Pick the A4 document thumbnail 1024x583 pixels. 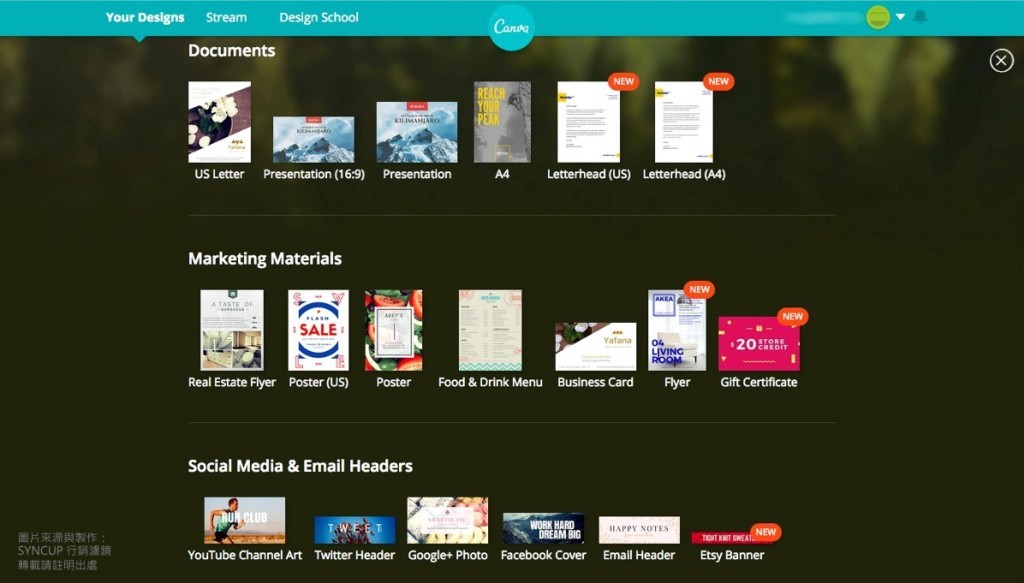pyautogui.click(x=502, y=122)
